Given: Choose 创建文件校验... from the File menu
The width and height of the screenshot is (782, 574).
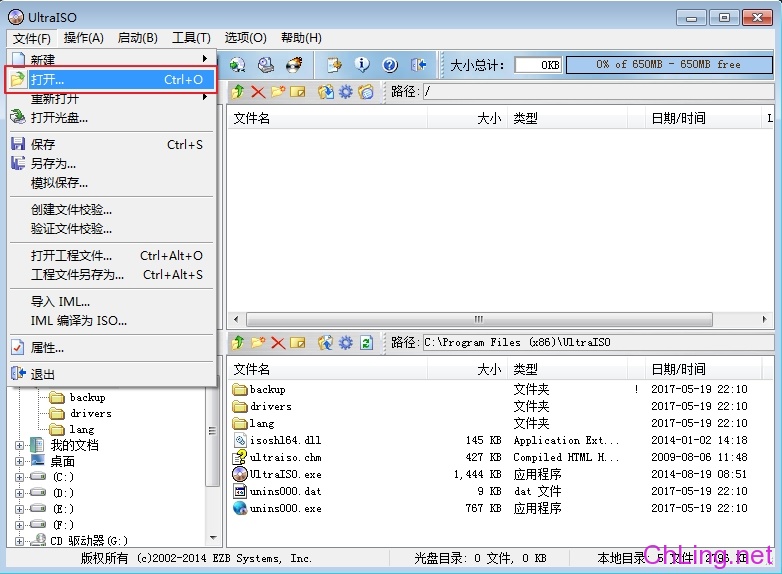Looking at the screenshot, I should tap(112, 209).
